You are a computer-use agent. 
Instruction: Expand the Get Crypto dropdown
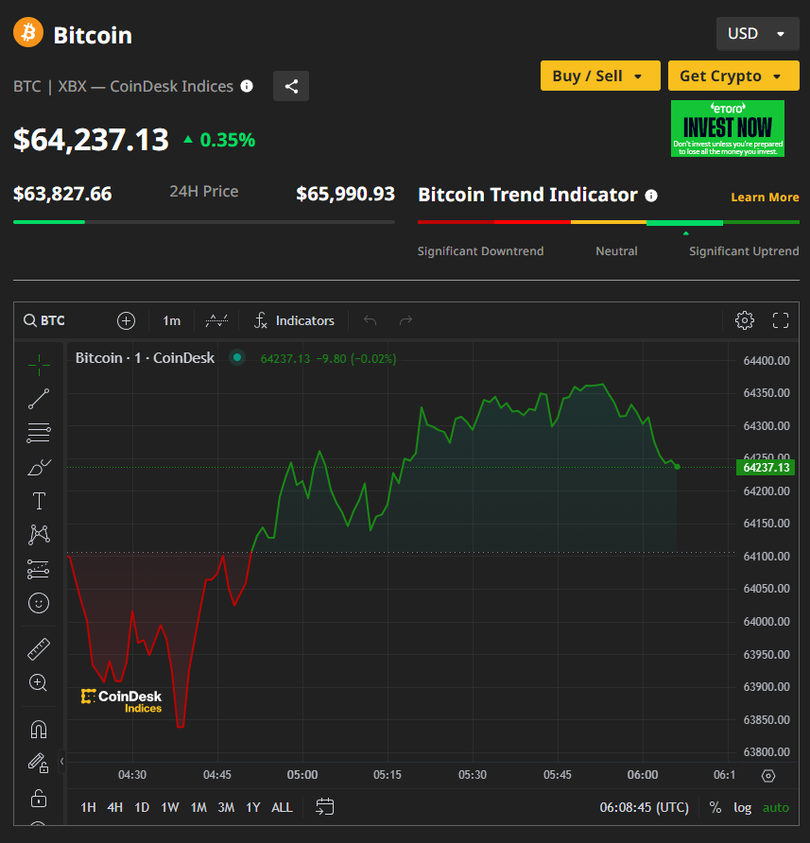click(733, 76)
